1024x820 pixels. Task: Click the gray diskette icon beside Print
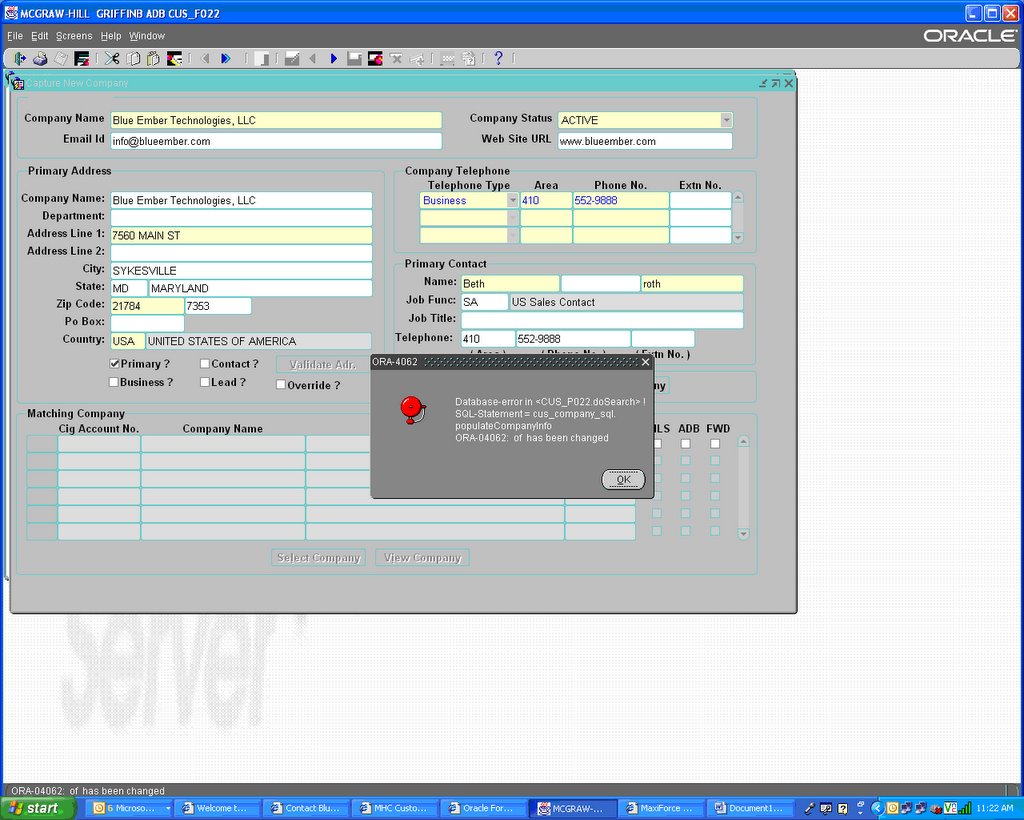(x=60, y=59)
